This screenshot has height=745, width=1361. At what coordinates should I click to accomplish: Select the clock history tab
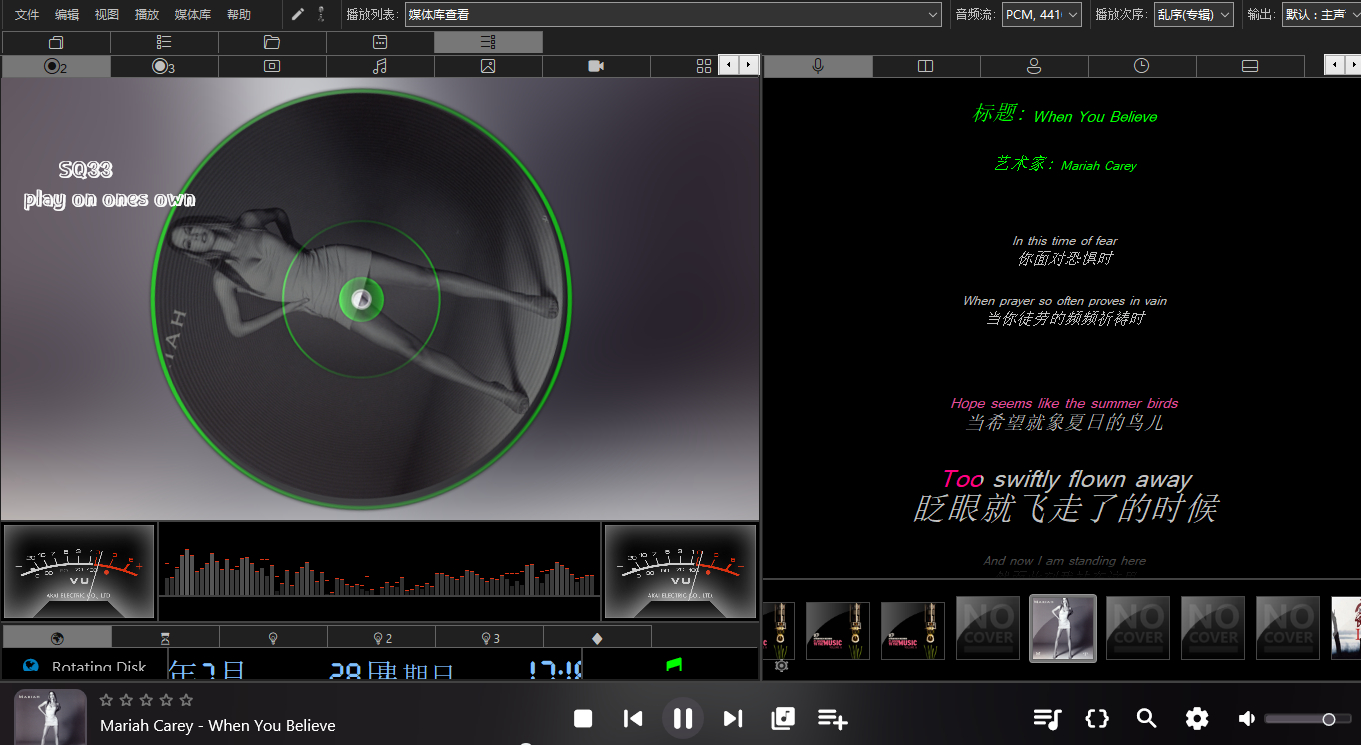tap(1141, 66)
